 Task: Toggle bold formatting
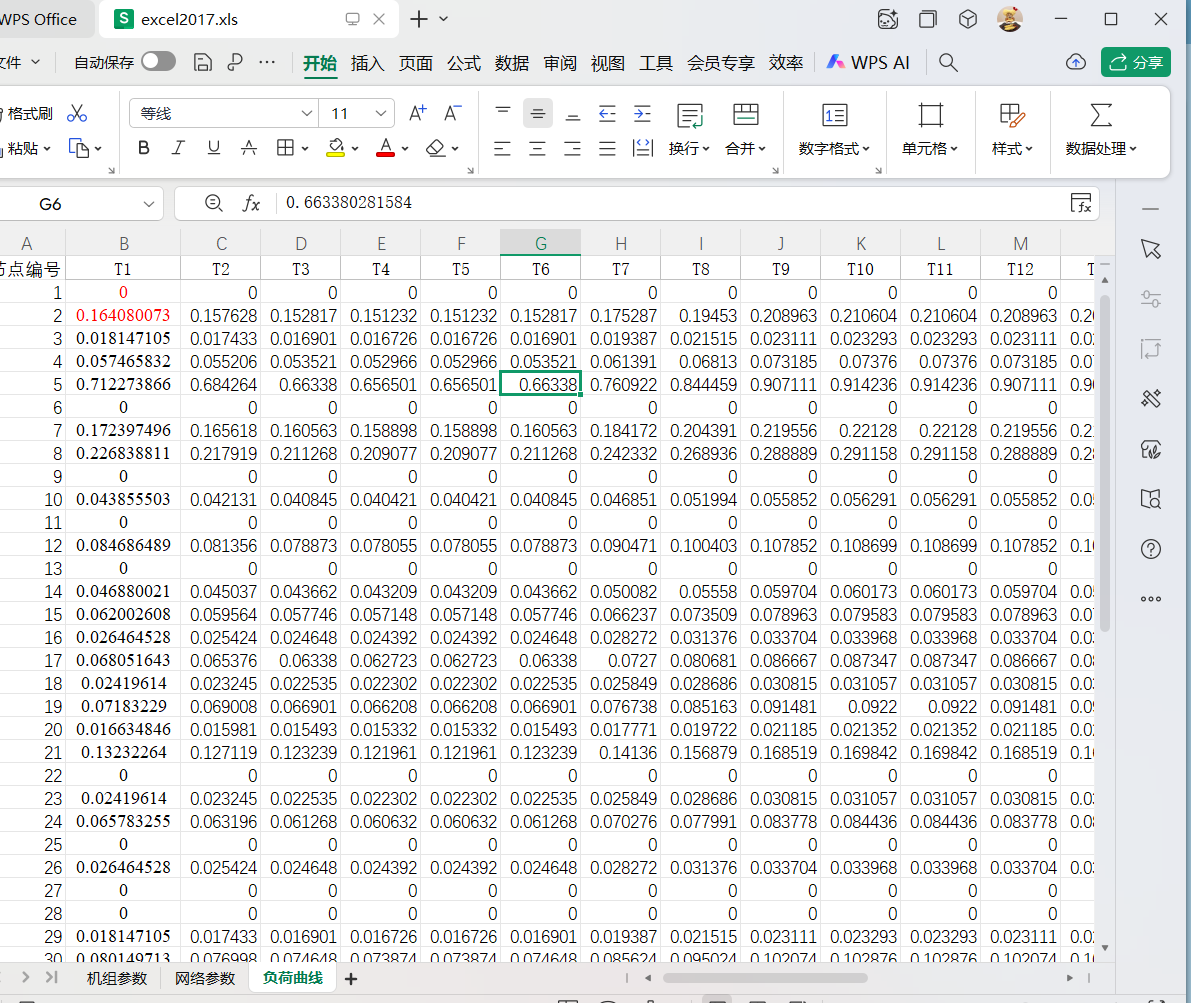point(143,148)
